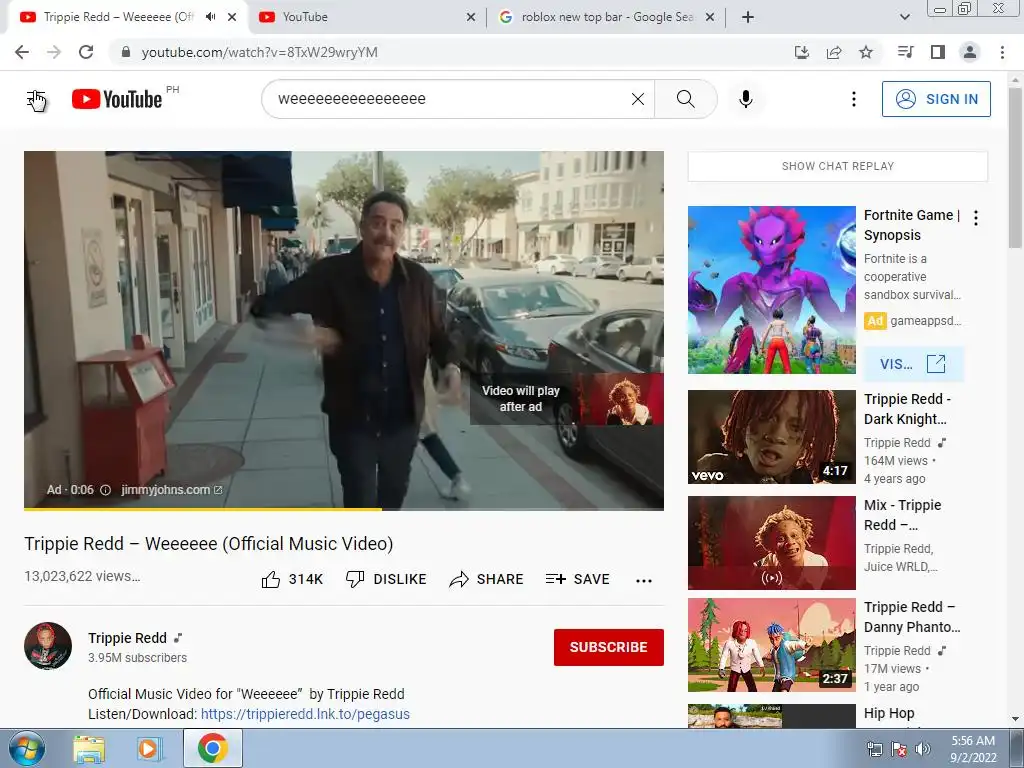Screen dimensions: 1024x768
Task: Click the ad info icon next to Ad 0:06
Action: pos(105,490)
